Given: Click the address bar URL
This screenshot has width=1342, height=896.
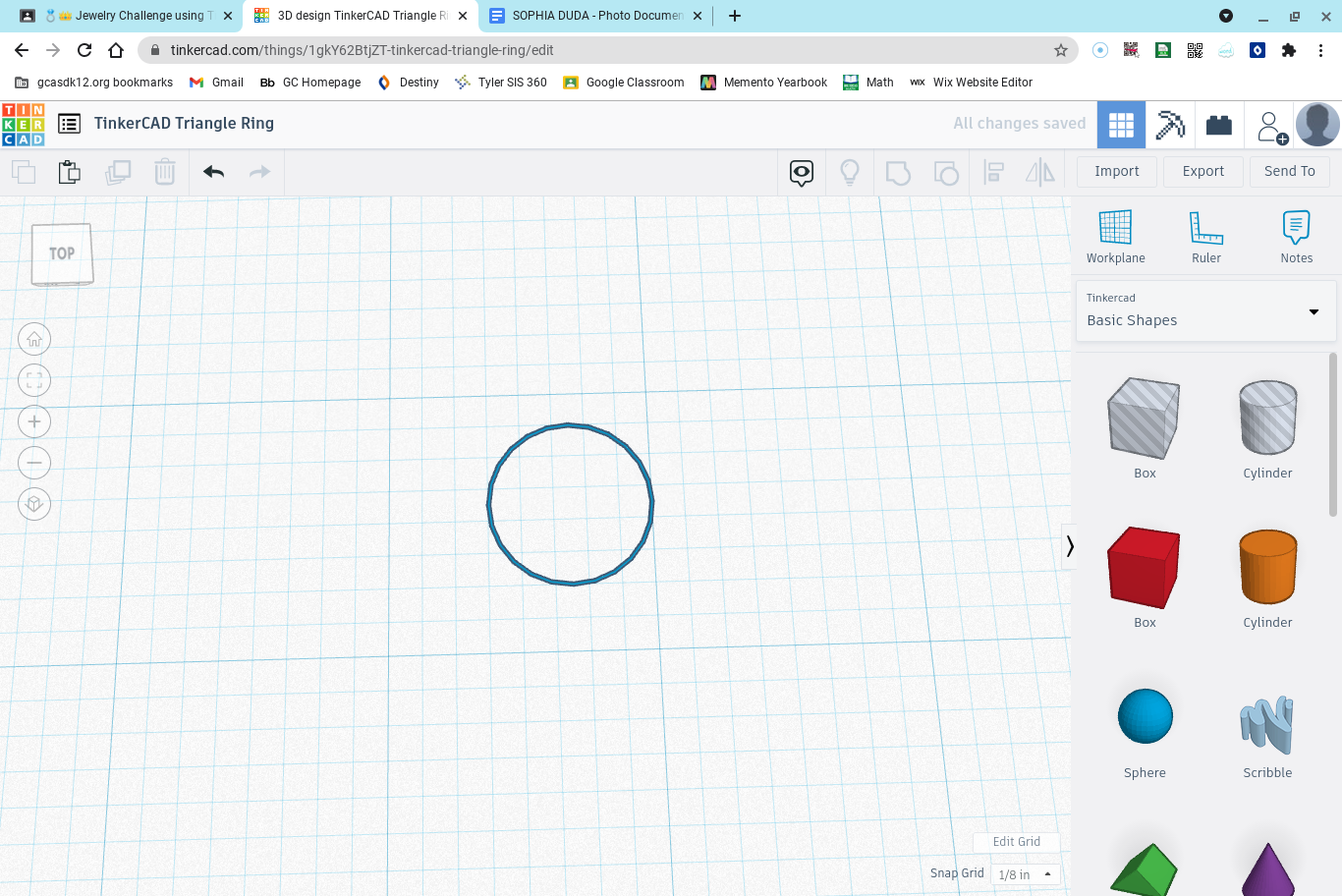Looking at the screenshot, I should coord(362,50).
